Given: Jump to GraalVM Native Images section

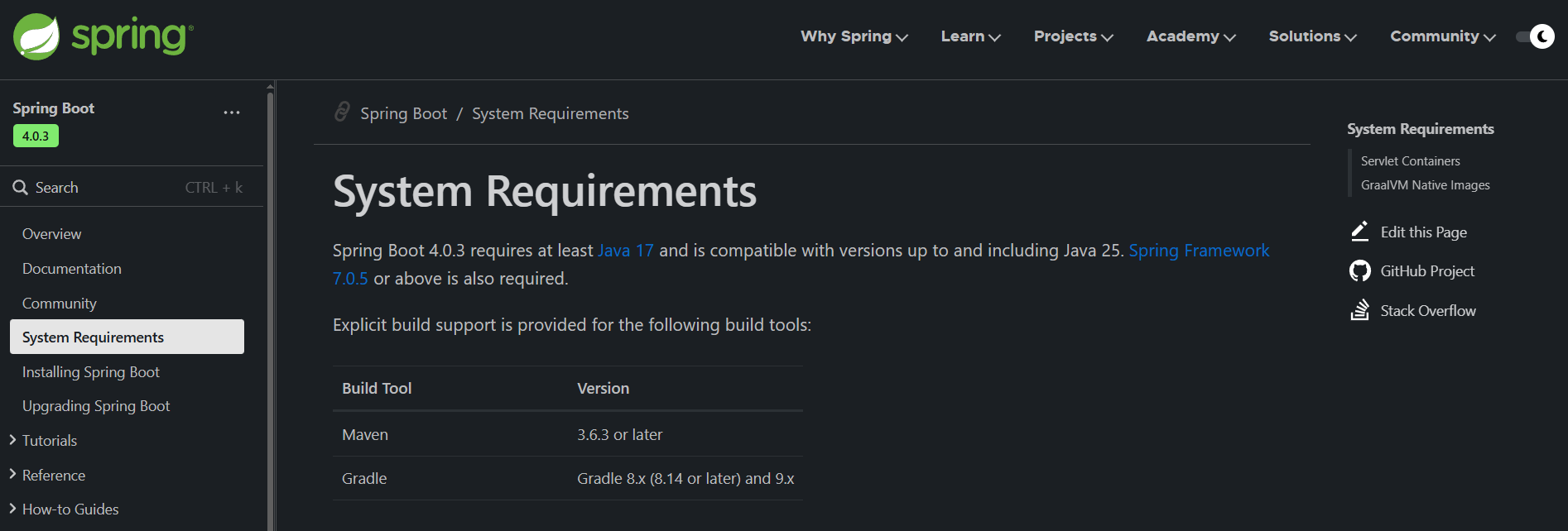Looking at the screenshot, I should coord(1426,185).
